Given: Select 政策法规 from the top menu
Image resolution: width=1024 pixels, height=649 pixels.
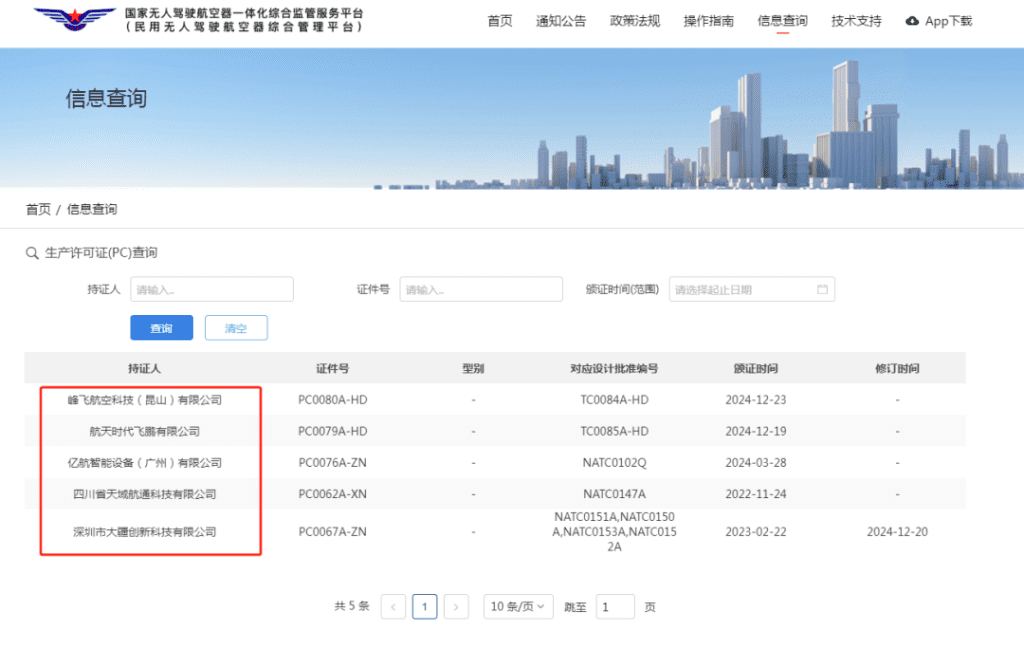Looking at the screenshot, I should pyautogui.click(x=635, y=21).
